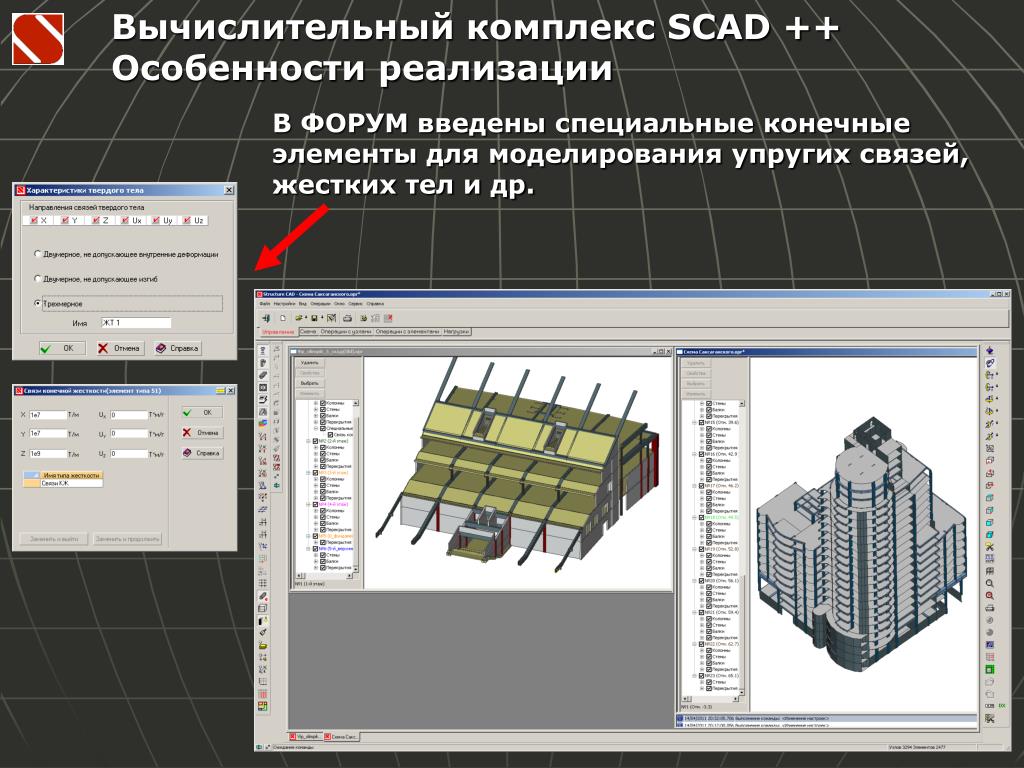
Task: Collapse the NR15 (Отм. 39.6) tree node
Action: pos(696,423)
